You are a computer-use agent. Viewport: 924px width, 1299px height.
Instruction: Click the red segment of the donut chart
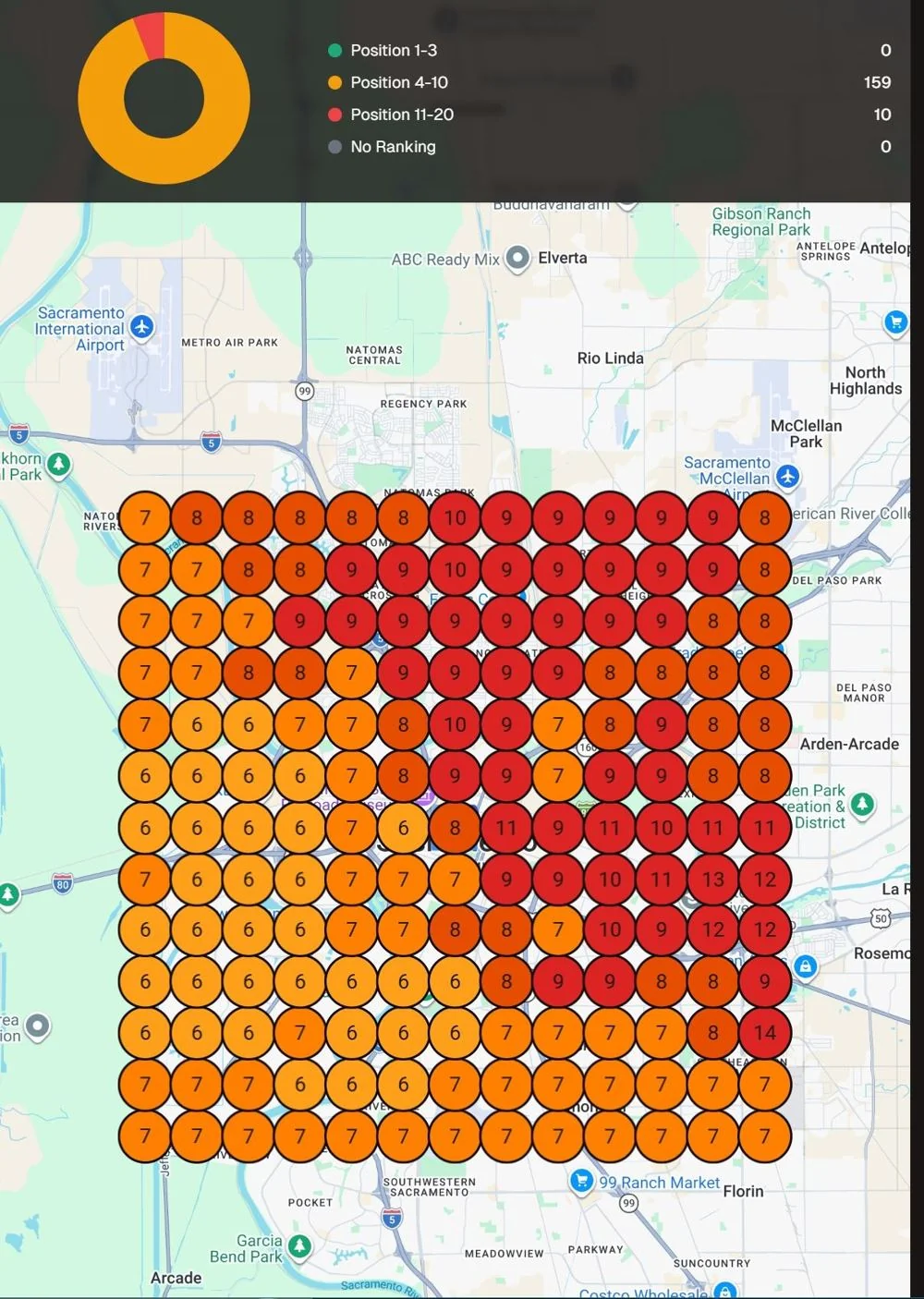tap(152, 35)
